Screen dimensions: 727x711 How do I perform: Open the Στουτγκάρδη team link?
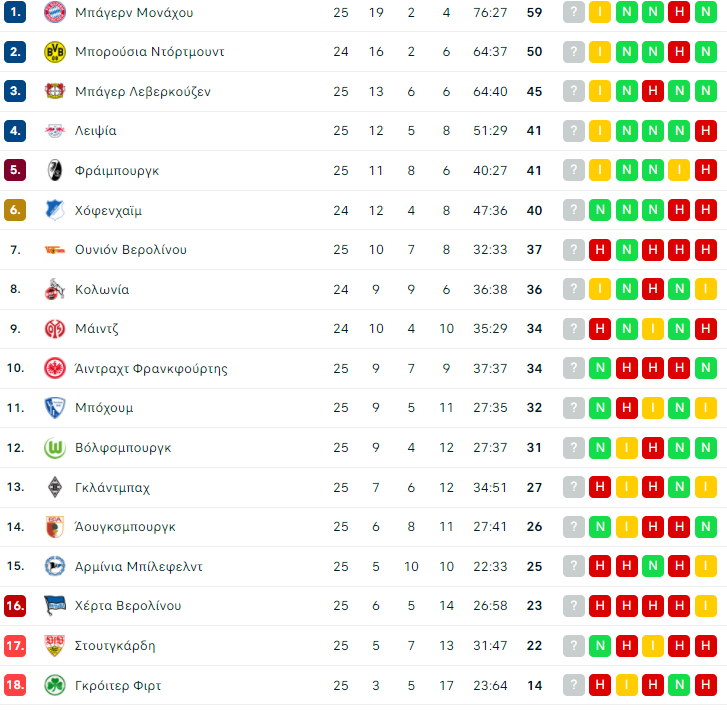point(115,646)
